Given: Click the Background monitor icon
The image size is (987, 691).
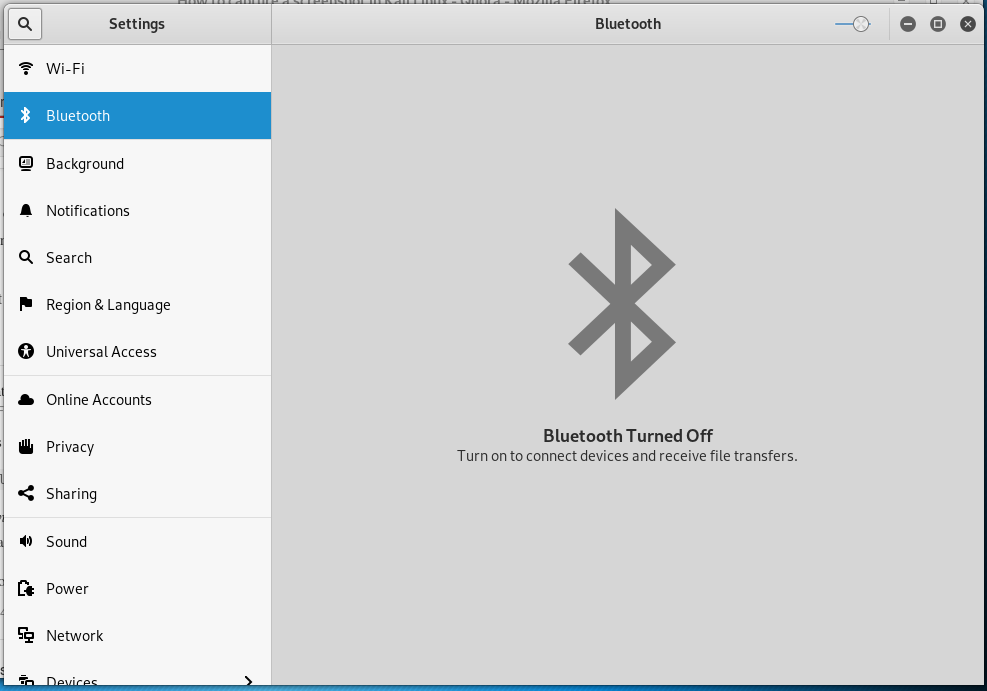Looking at the screenshot, I should click(x=26, y=163).
